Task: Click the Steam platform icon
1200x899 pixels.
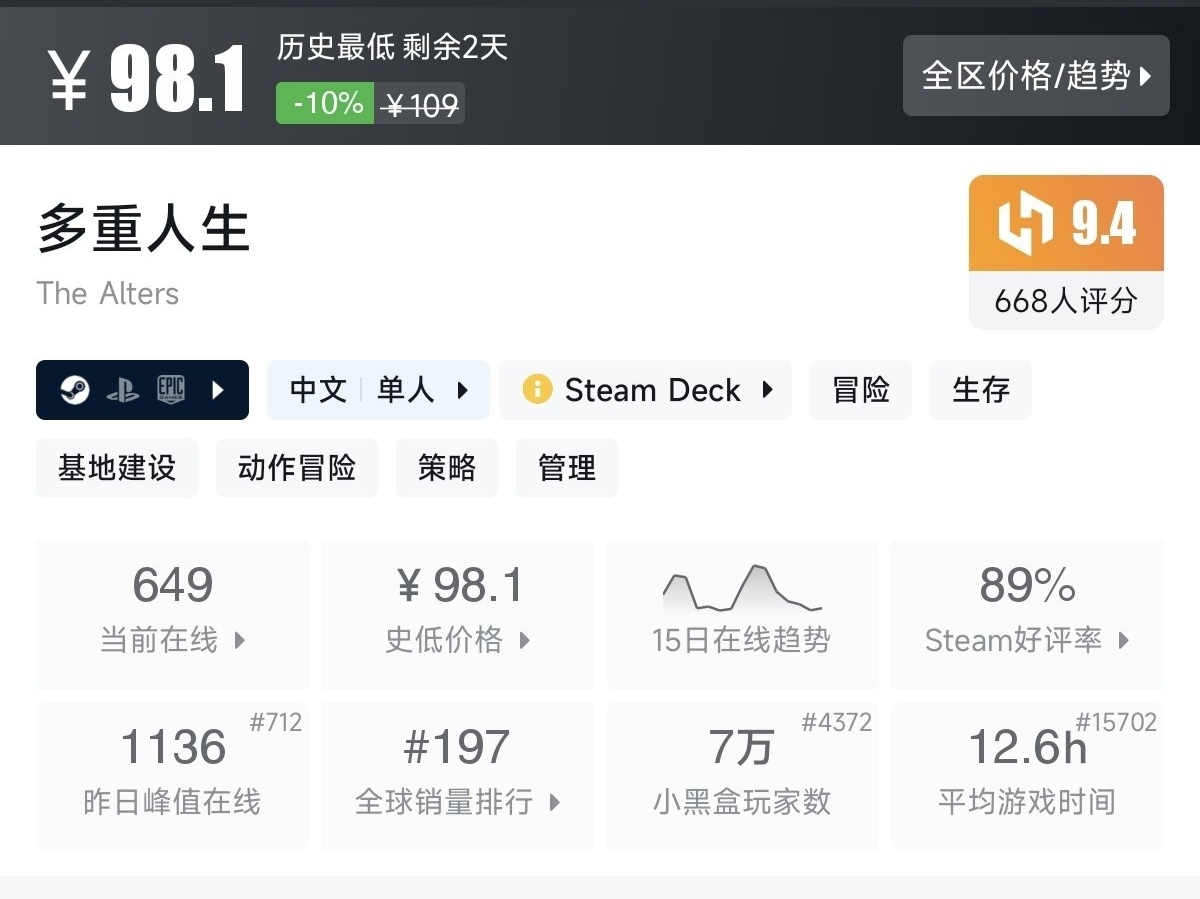Action: point(74,390)
